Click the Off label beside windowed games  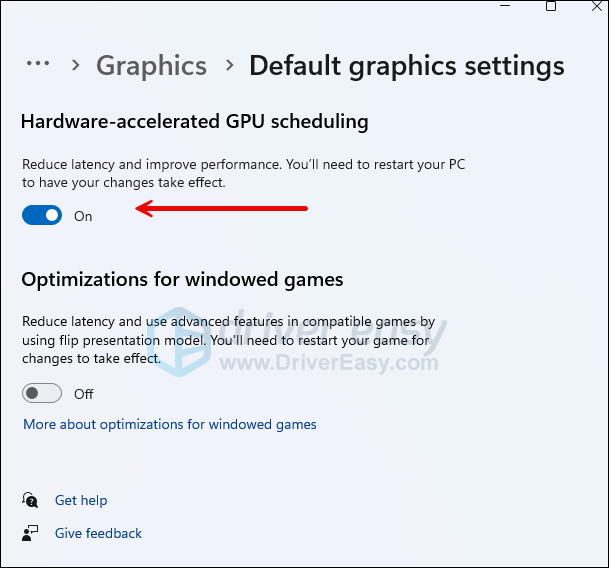84,394
